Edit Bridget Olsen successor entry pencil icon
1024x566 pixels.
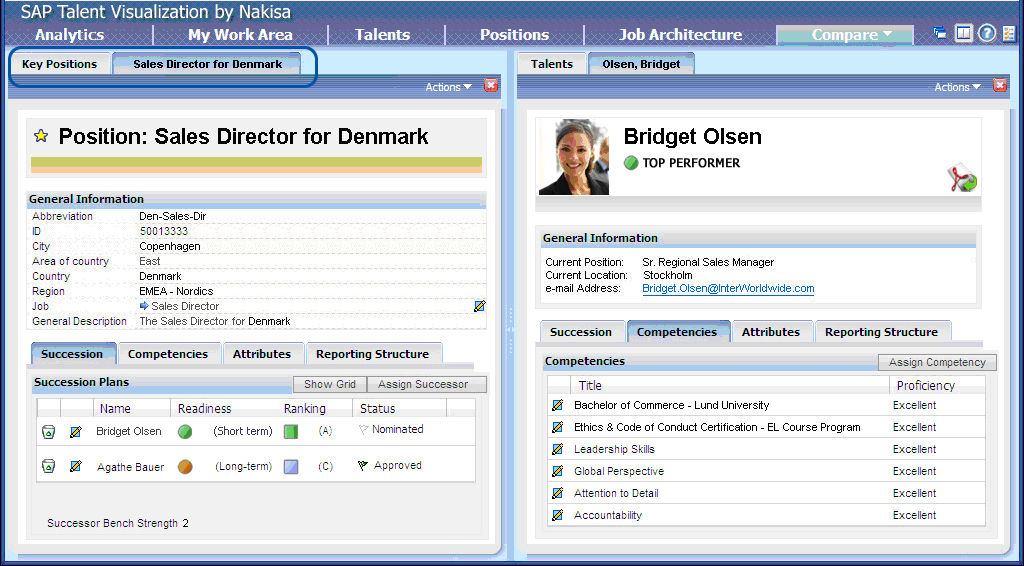point(76,432)
